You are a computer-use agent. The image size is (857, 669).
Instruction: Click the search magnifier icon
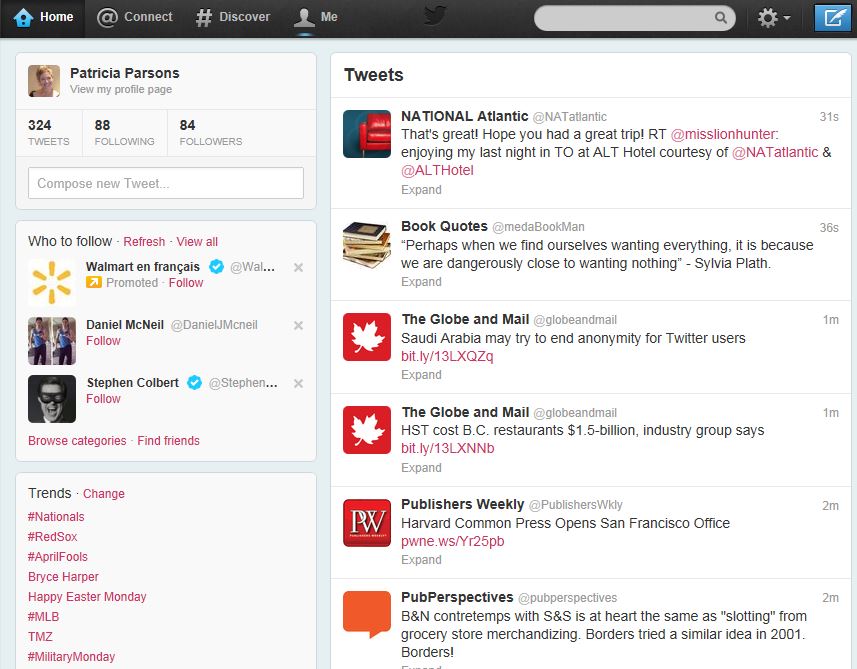point(721,18)
